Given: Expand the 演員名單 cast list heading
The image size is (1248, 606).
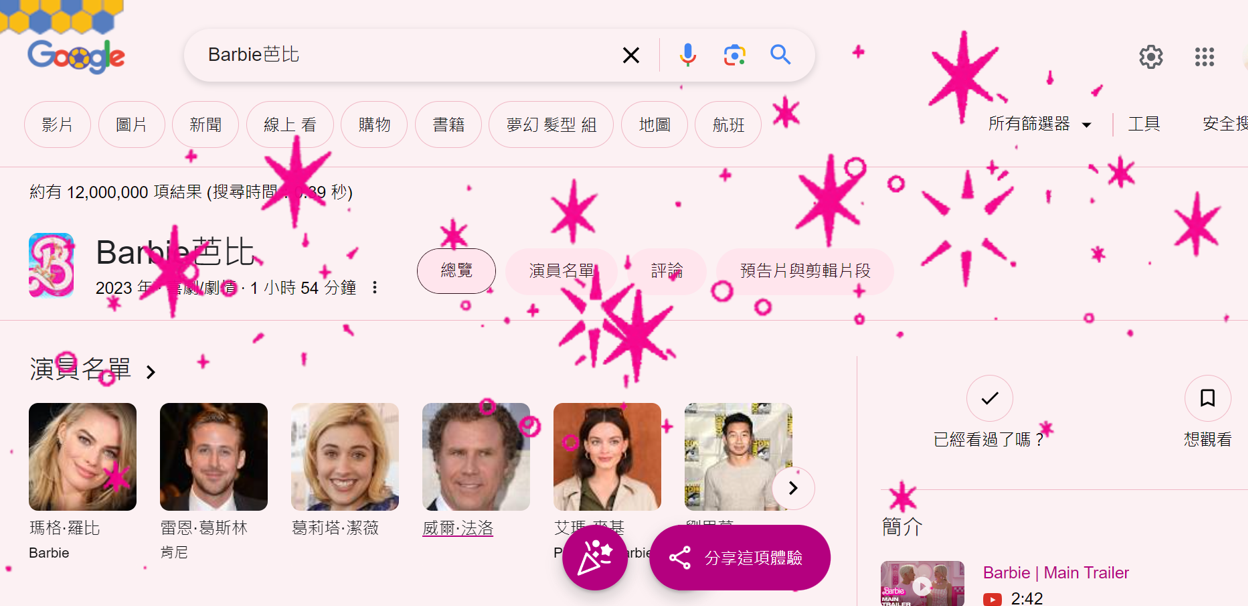Looking at the screenshot, I should coord(93,371).
